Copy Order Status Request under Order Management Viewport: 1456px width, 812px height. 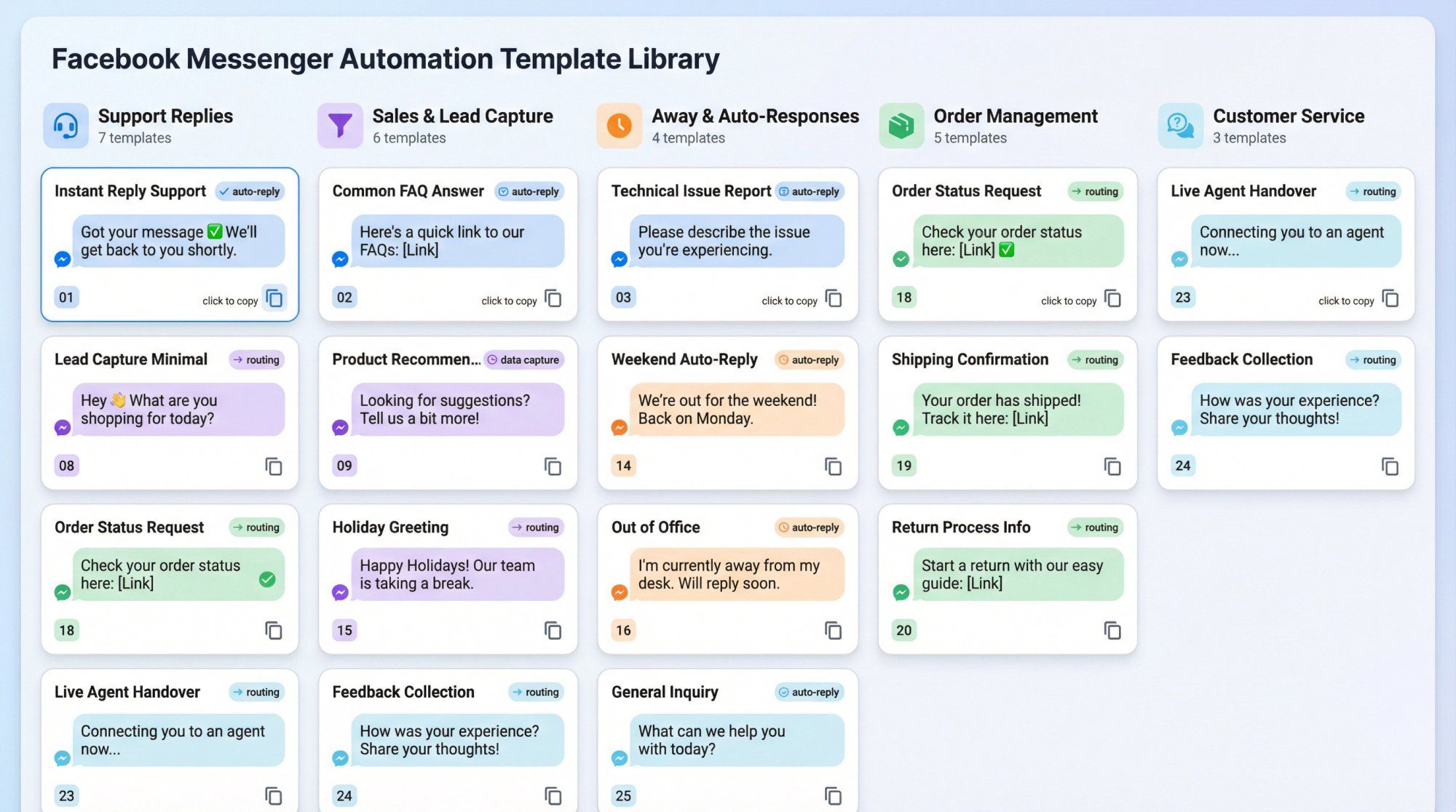click(1112, 298)
